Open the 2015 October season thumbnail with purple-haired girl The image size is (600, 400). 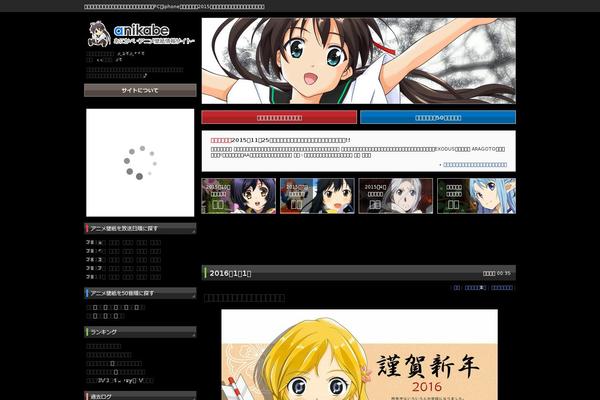[x=239, y=196]
